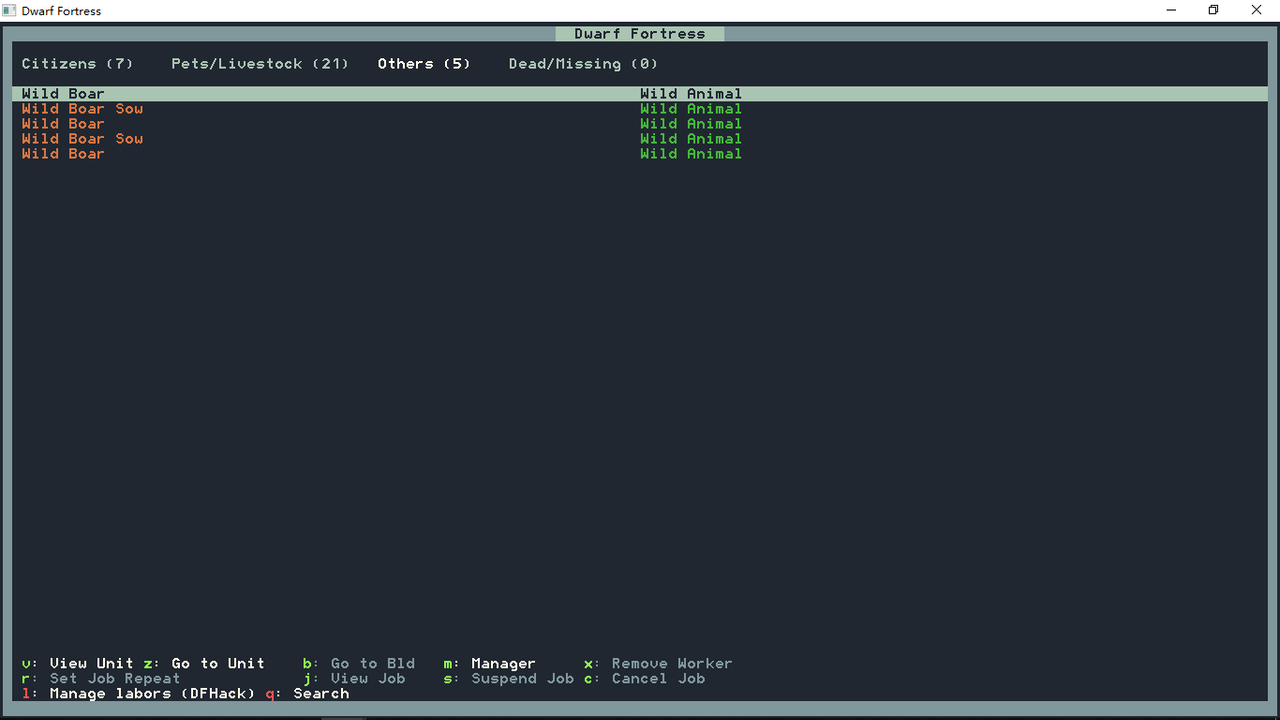Click the Dwarf Fortress screen title

[640, 34]
